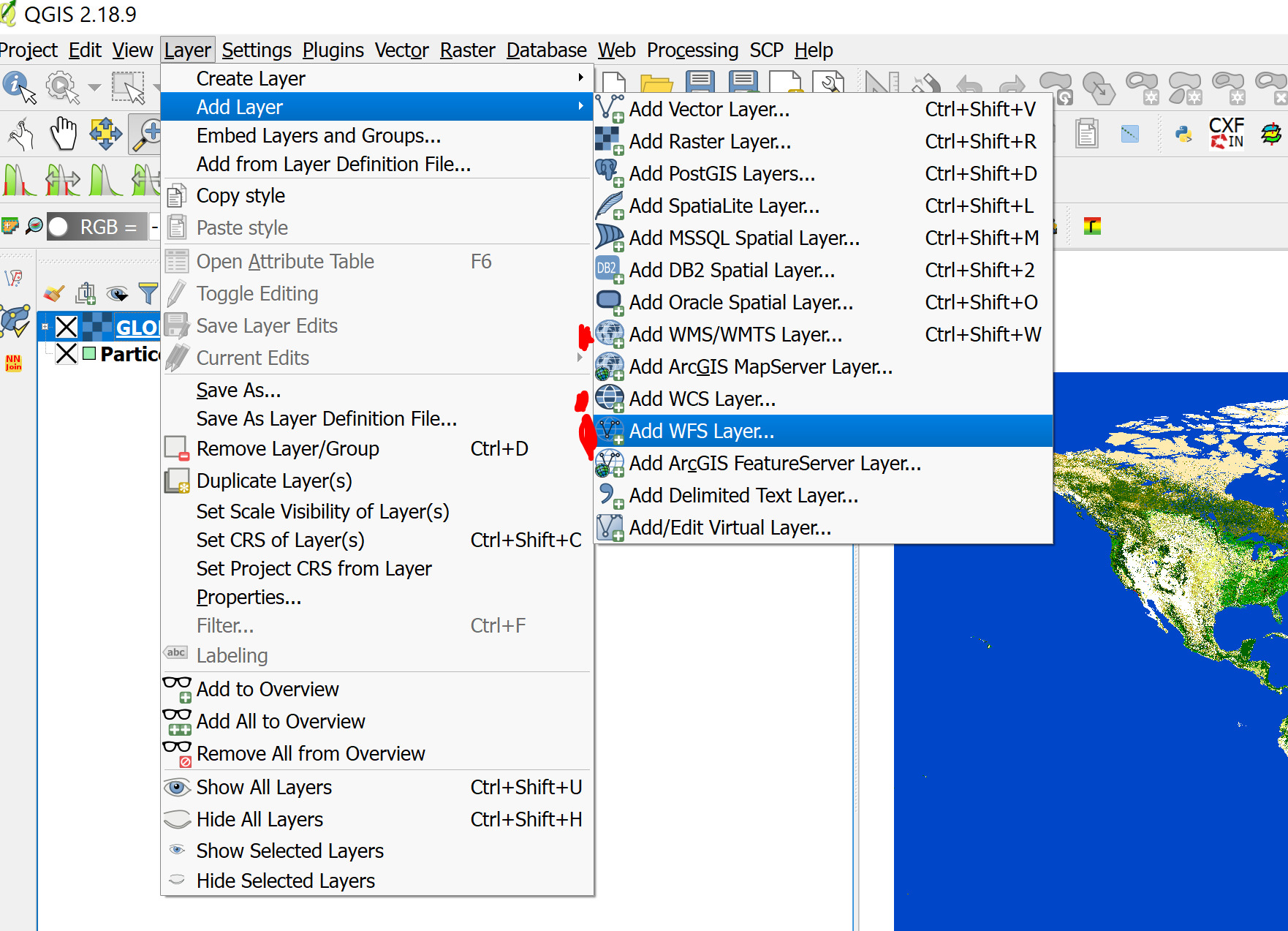Expand the GLO layer tree node
This screenshot has width=1288, height=931.
coord(45,327)
